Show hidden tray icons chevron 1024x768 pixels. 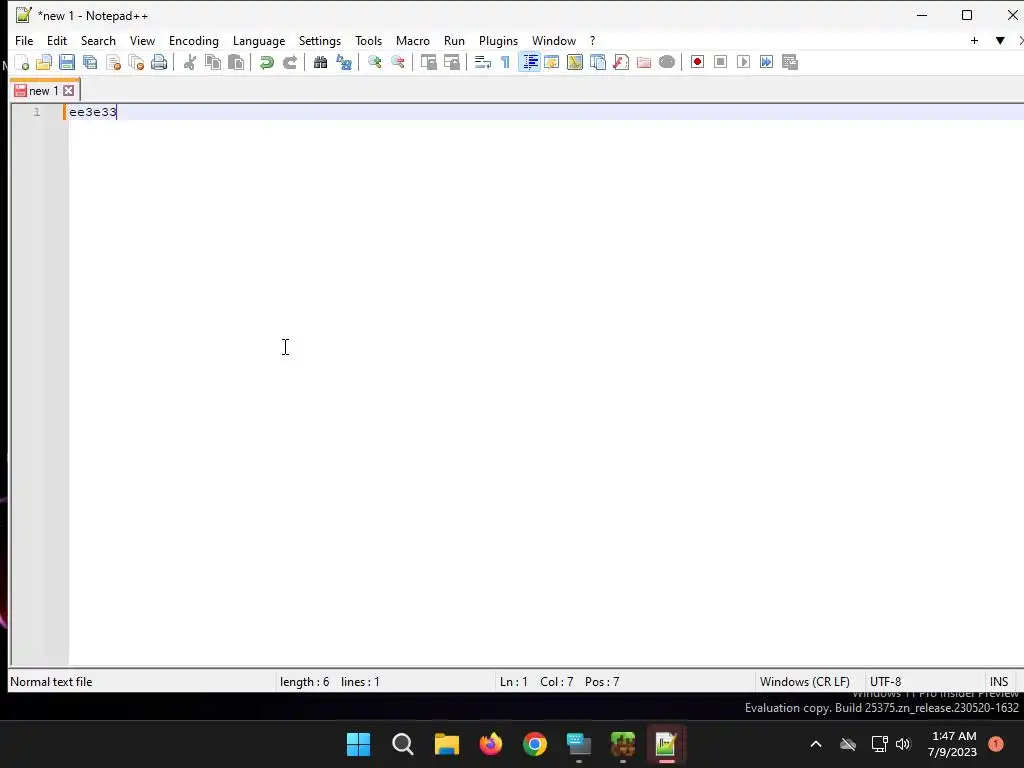coord(816,744)
